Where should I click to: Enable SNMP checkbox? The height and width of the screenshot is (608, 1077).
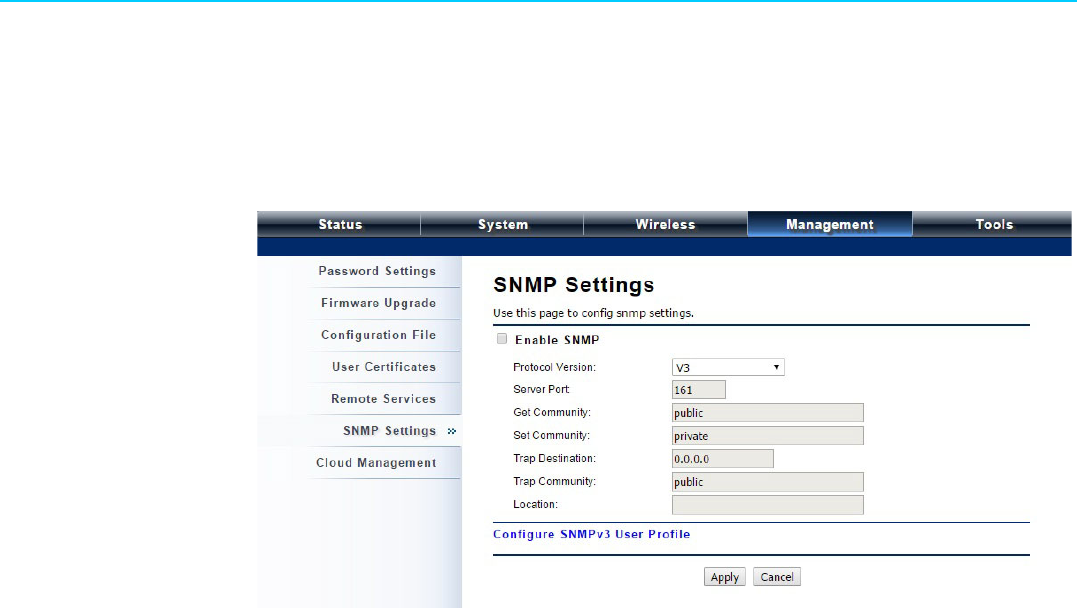tap(502, 339)
